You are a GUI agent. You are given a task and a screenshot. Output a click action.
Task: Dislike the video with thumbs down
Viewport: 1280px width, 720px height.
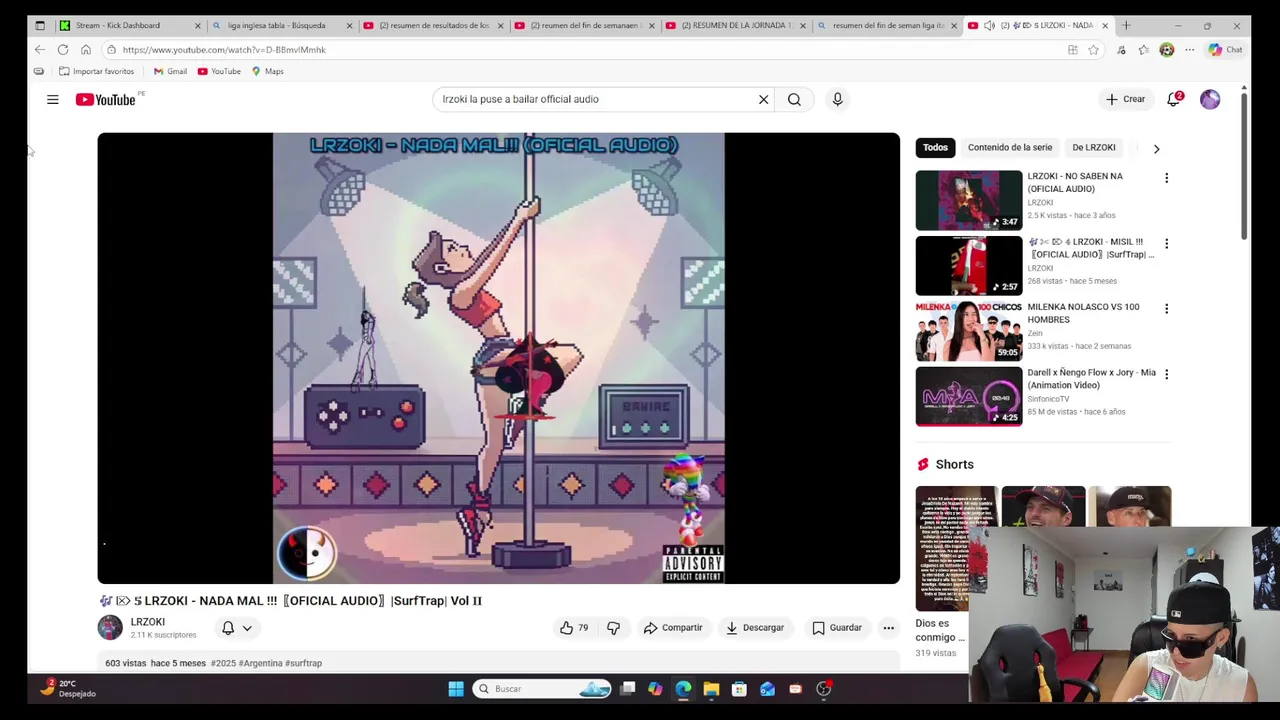[x=613, y=628]
